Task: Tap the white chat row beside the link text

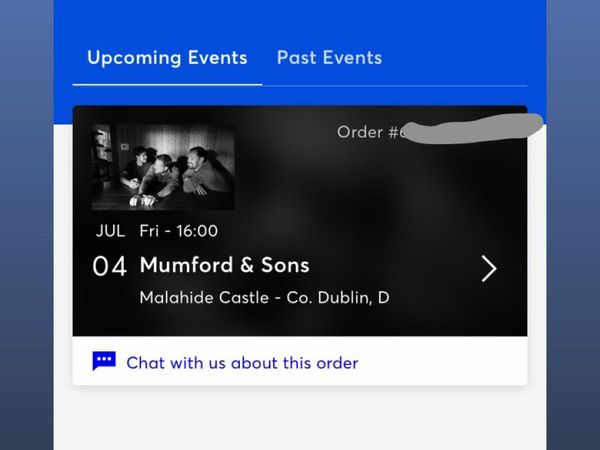Action: (442, 362)
